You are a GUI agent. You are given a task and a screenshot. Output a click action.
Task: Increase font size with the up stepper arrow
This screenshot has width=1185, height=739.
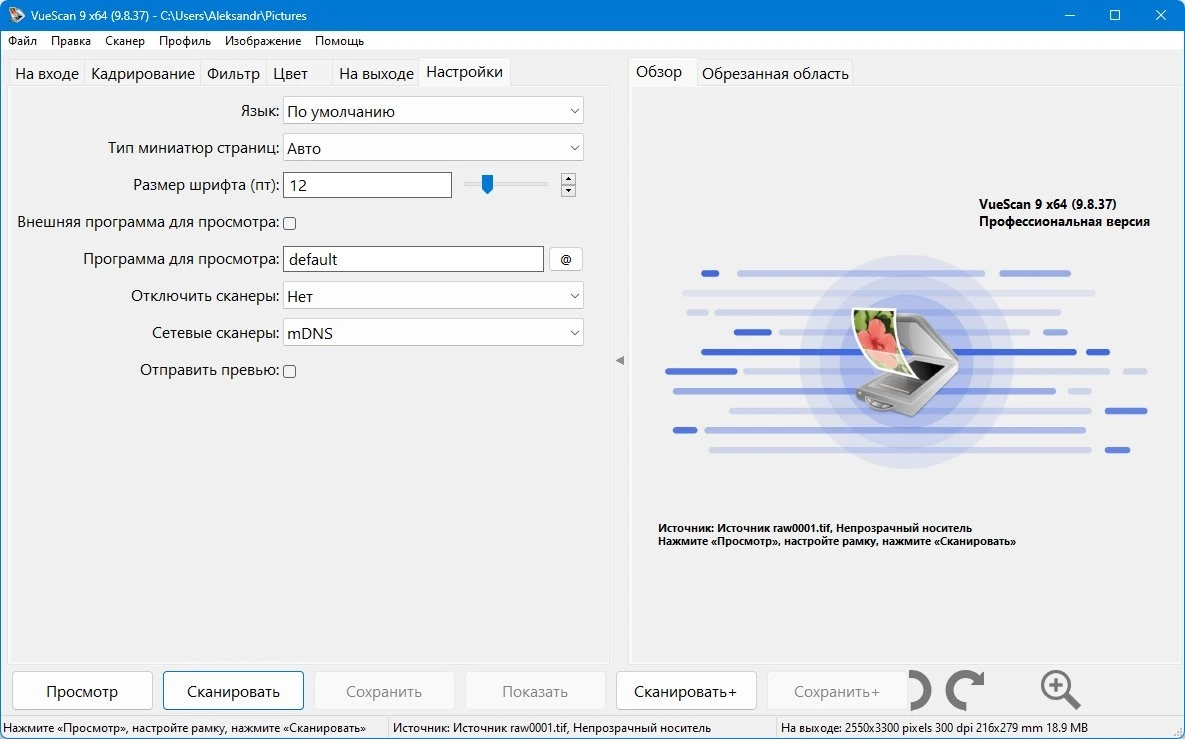coord(568,179)
